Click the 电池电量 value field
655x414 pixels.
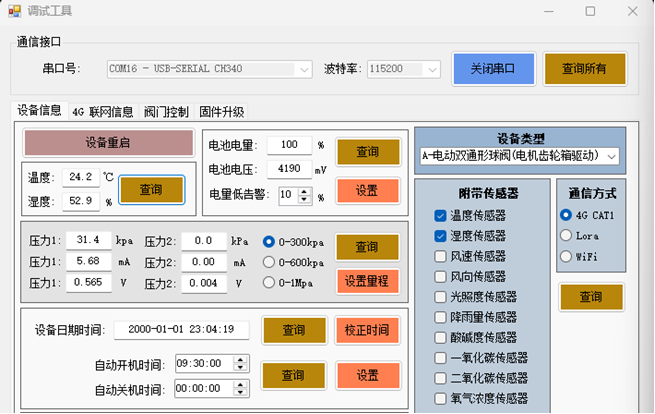pyautogui.click(x=289, y=145)
